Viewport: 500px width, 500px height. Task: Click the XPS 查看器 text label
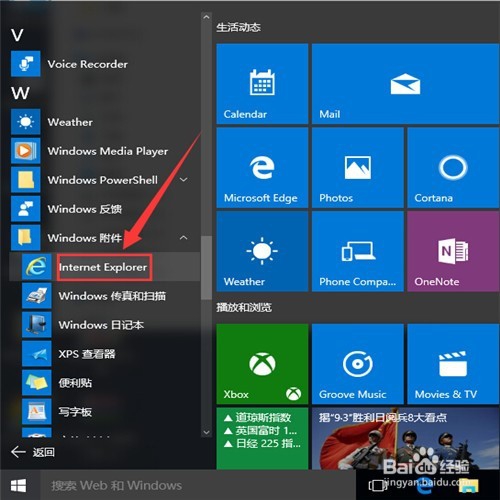pyautogui.click(x=87, y=354)
